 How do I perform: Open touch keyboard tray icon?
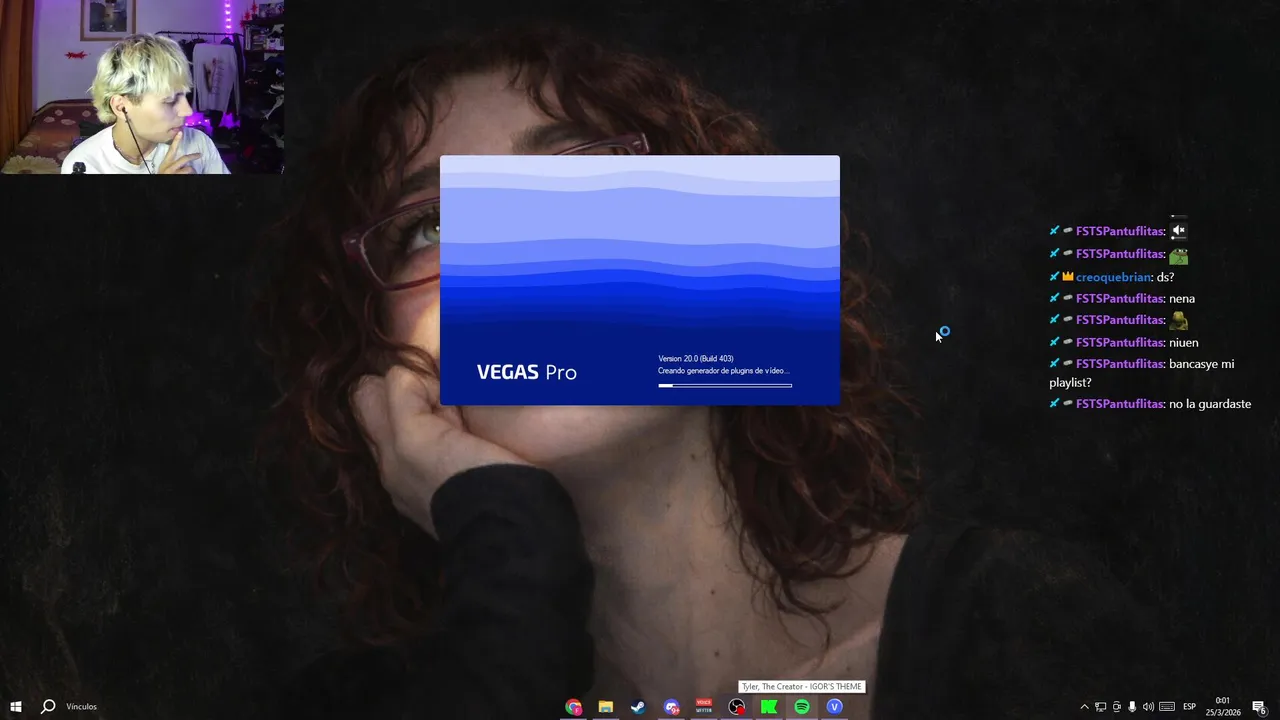[x=1167, y=707]
